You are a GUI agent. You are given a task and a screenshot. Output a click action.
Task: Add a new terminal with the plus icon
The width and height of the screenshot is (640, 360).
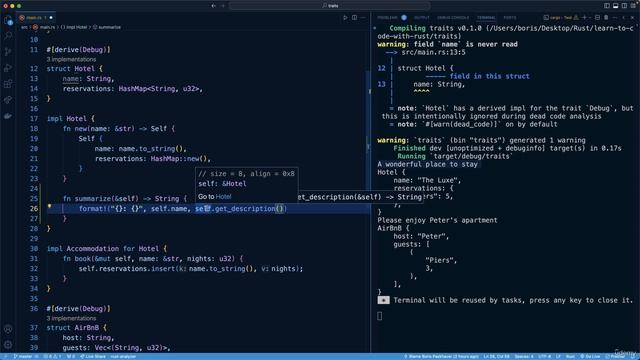pos(584,18)
